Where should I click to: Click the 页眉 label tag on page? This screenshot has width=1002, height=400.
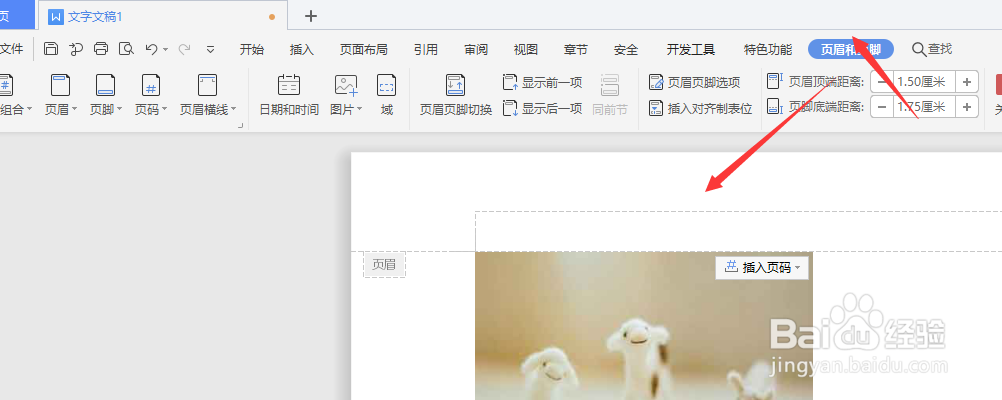(x=384, y=265)
